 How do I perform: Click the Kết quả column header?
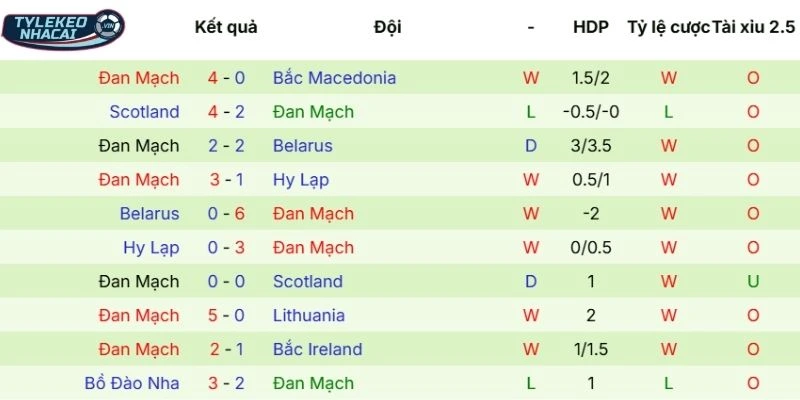point(225,27)
